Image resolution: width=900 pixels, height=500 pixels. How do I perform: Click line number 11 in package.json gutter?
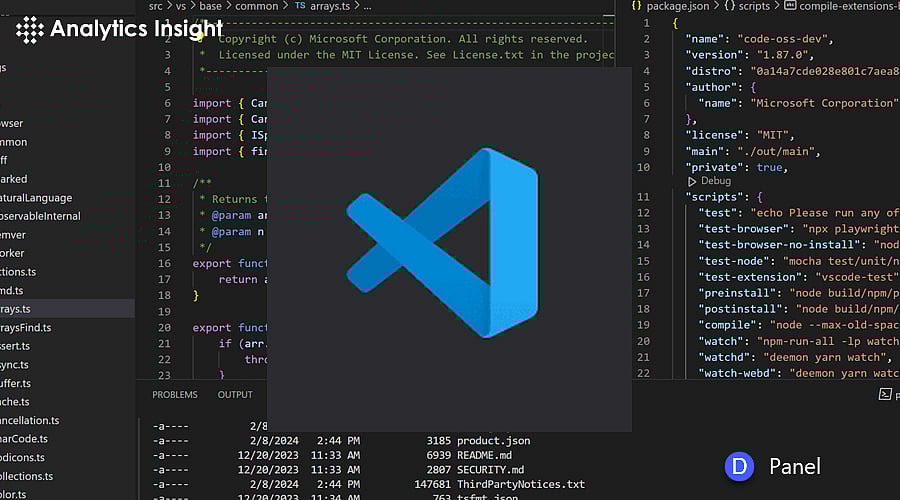(645, 197)
